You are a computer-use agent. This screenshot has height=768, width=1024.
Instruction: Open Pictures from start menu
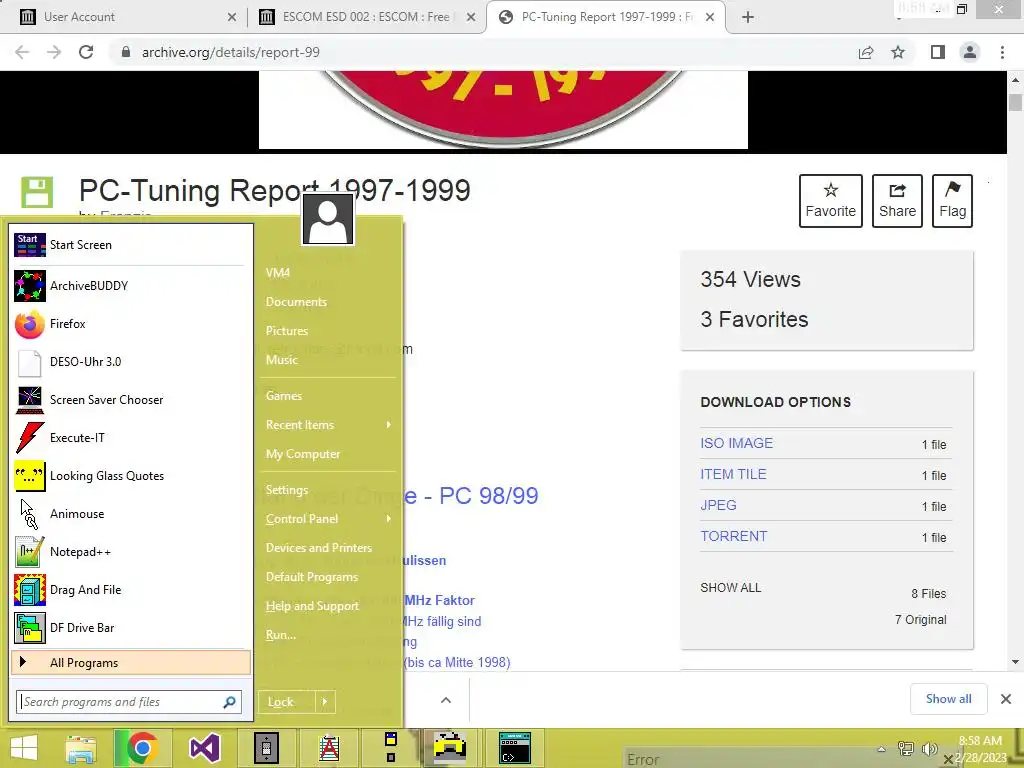[x=287, y=331]
